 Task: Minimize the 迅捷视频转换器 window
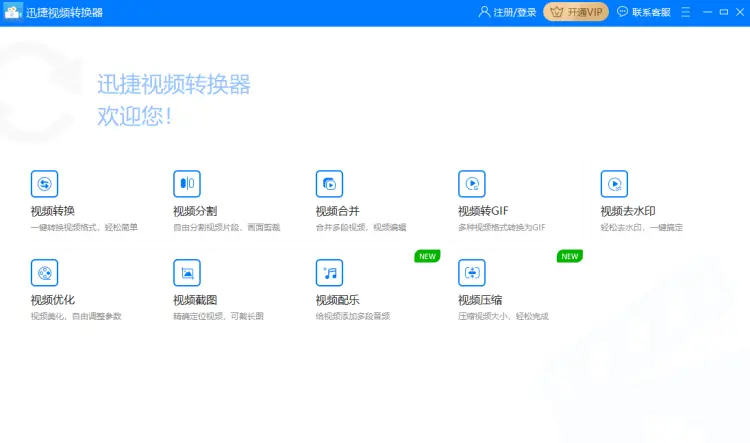(707, 12)
